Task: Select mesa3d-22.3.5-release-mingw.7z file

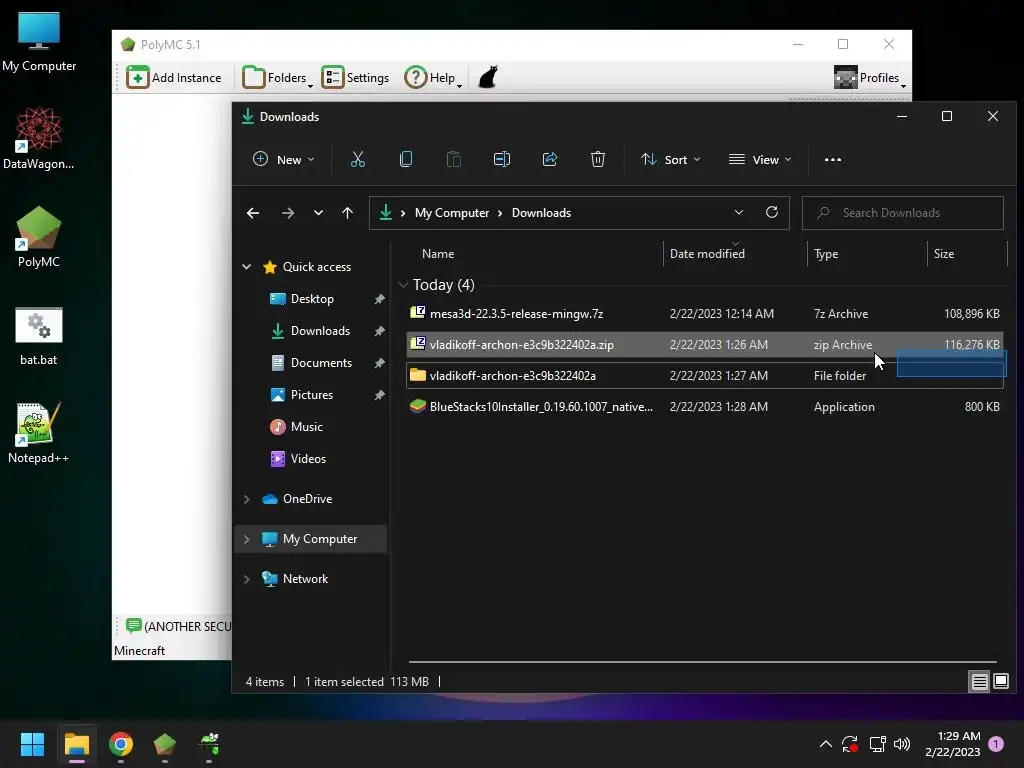Action: (705, 313)
